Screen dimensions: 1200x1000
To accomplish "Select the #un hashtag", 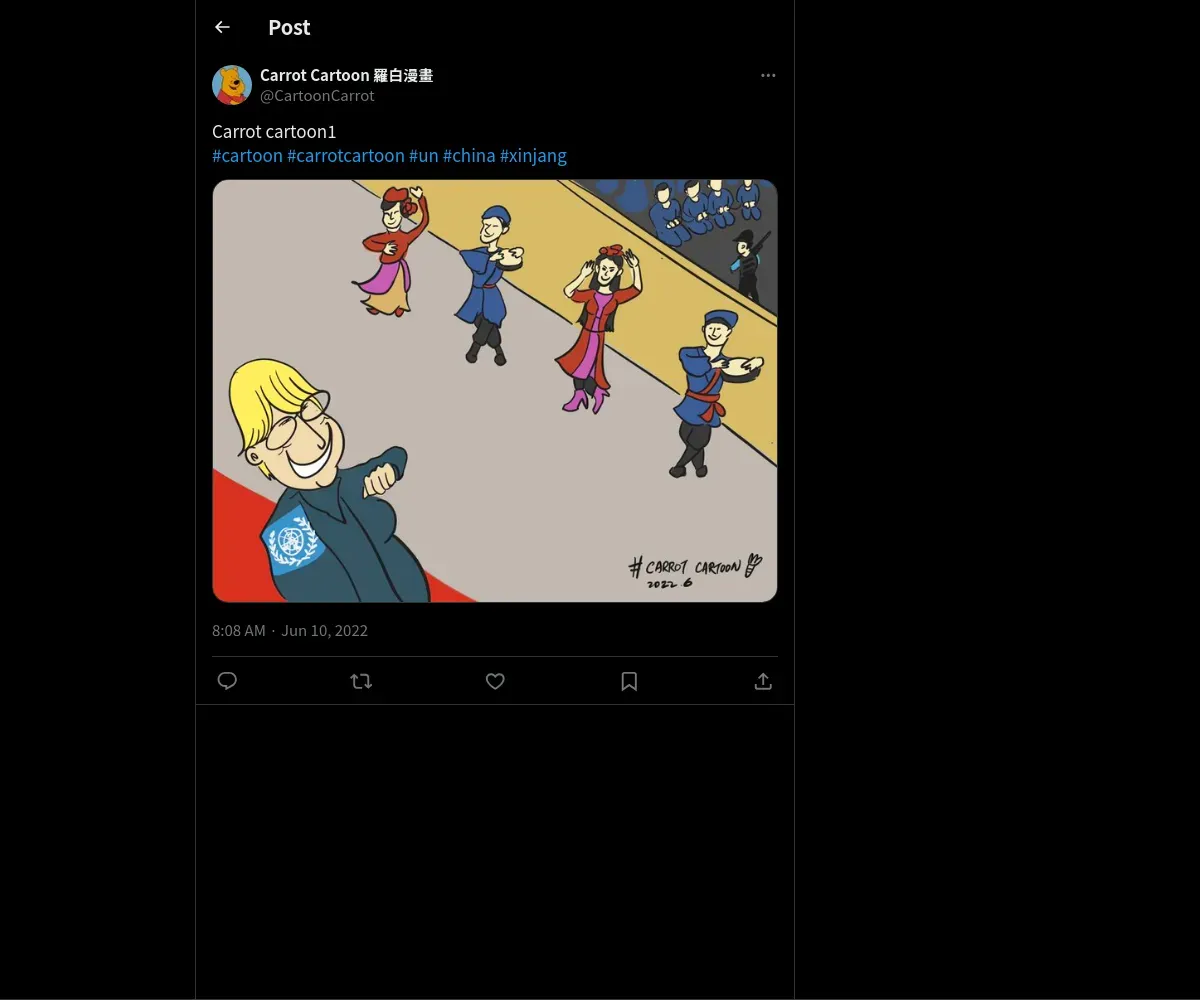I will tap(423, 156).
